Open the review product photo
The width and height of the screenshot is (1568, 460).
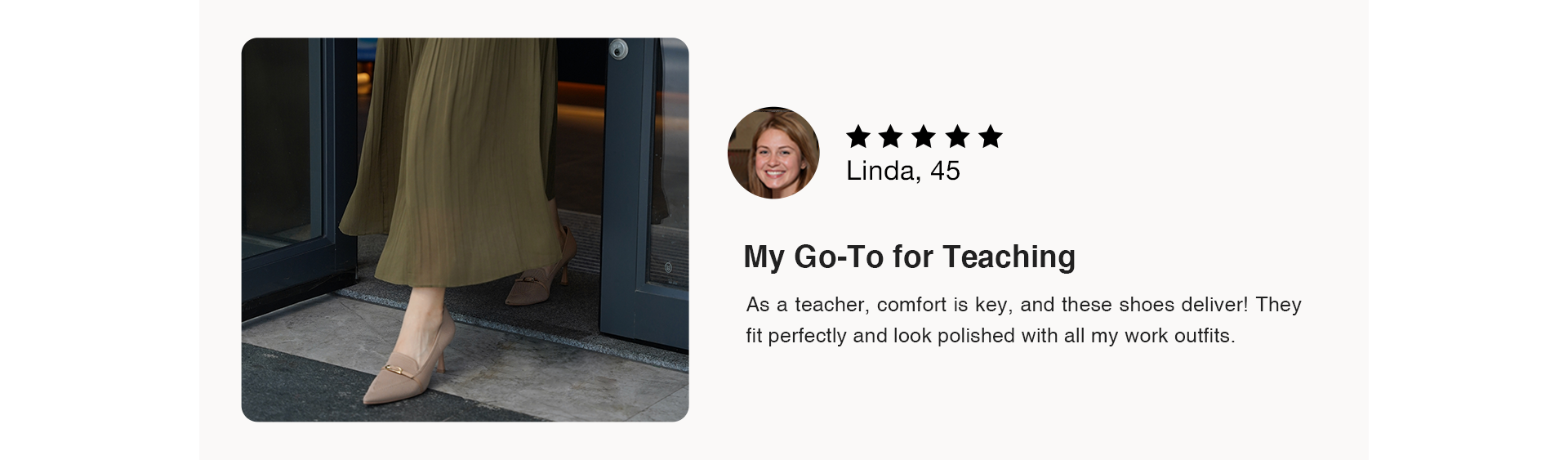465,230
